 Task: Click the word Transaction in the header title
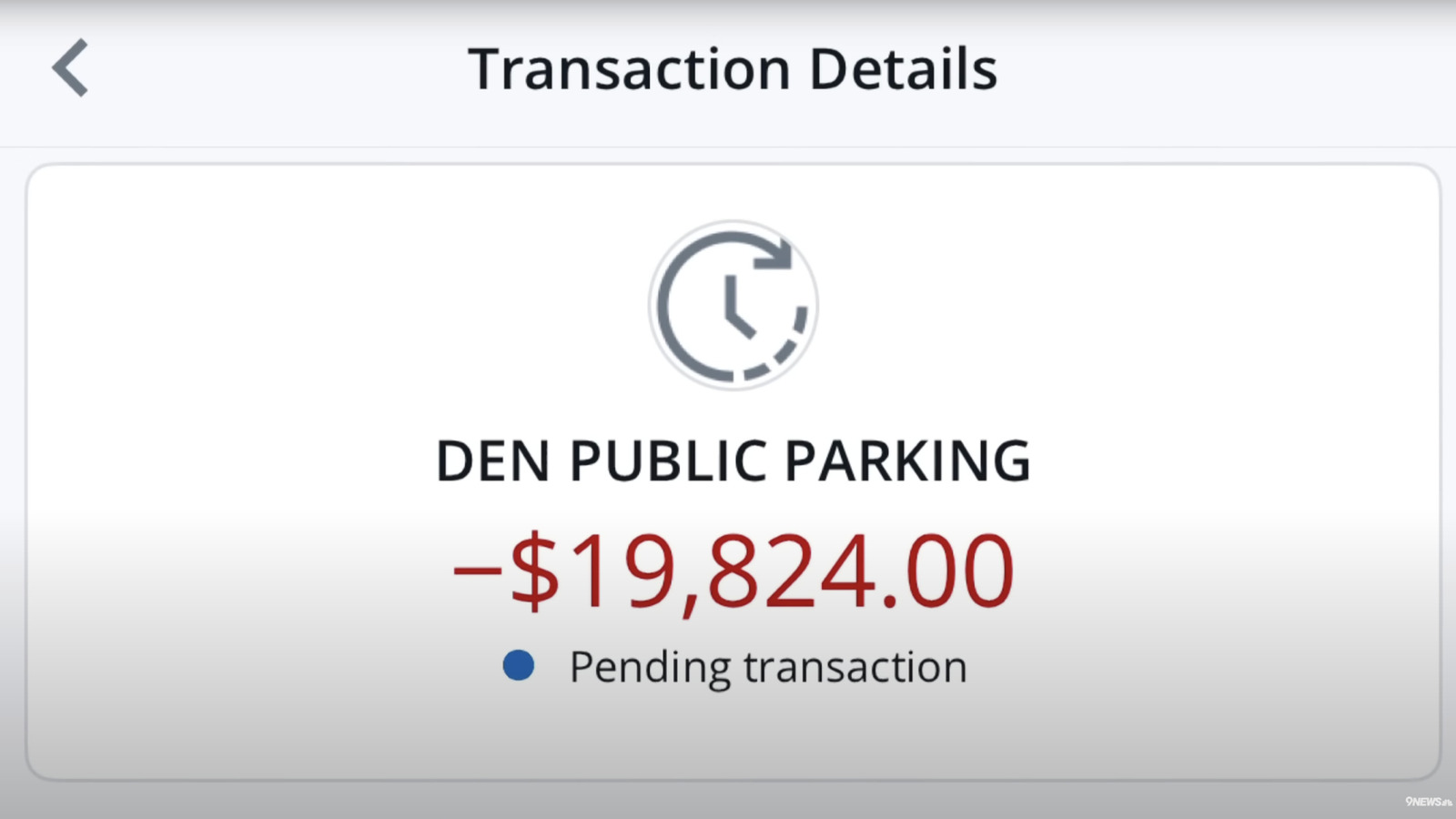(629, 69)
